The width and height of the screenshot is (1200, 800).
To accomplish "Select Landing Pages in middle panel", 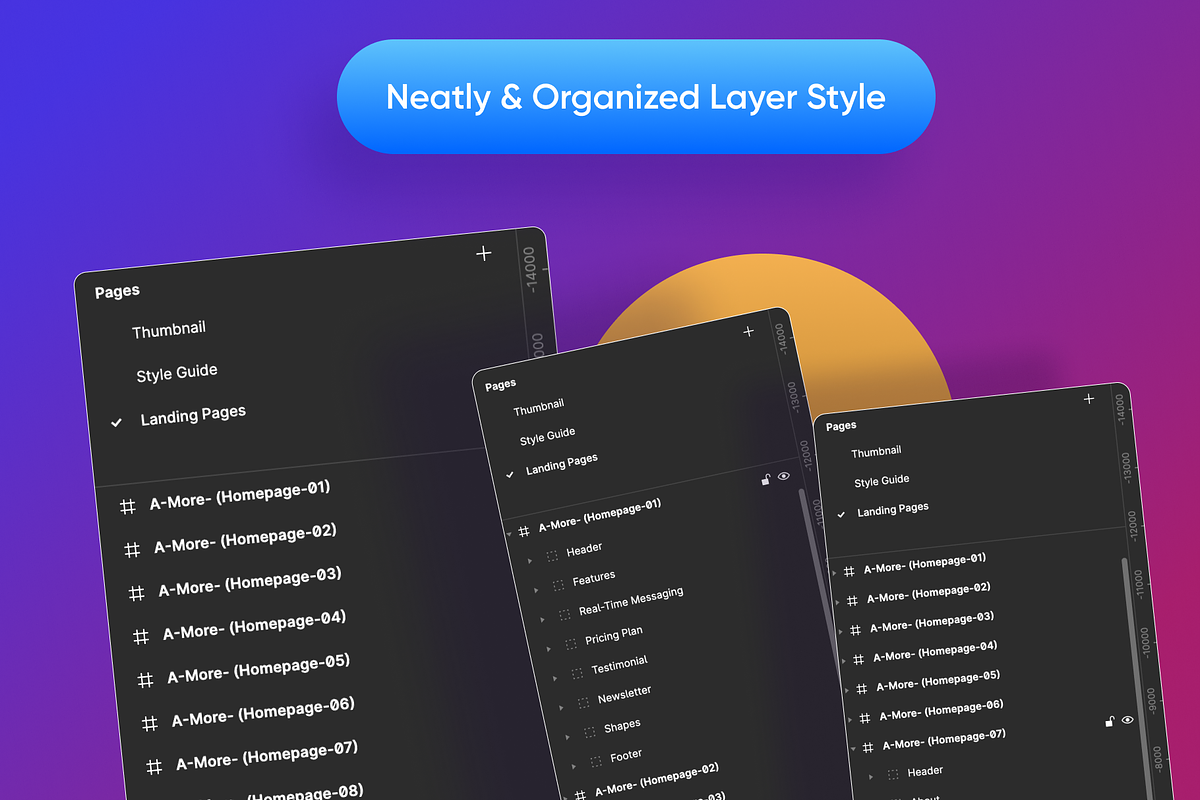I will 561,464.
